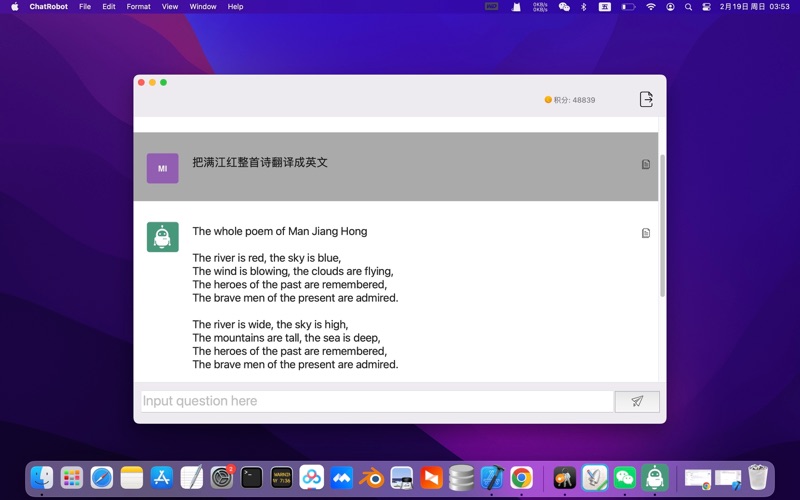Open Finder from the dock

tap(42, 478)
